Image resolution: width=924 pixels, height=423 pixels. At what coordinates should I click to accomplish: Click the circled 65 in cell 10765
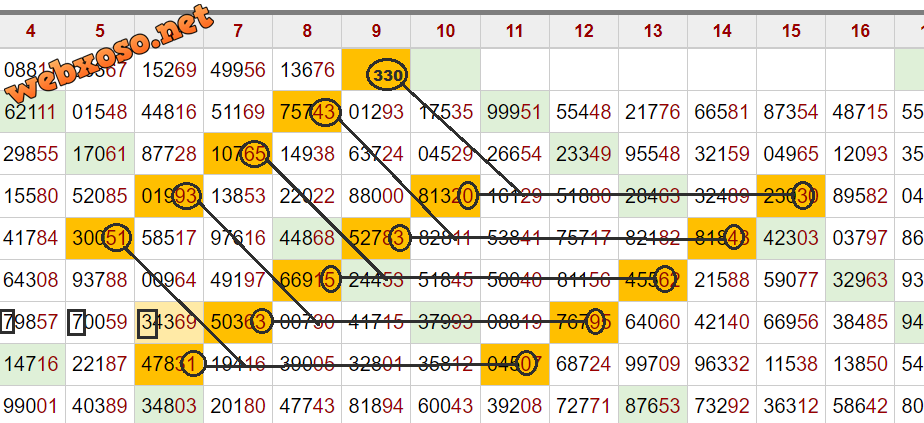(x=255, y=155)
